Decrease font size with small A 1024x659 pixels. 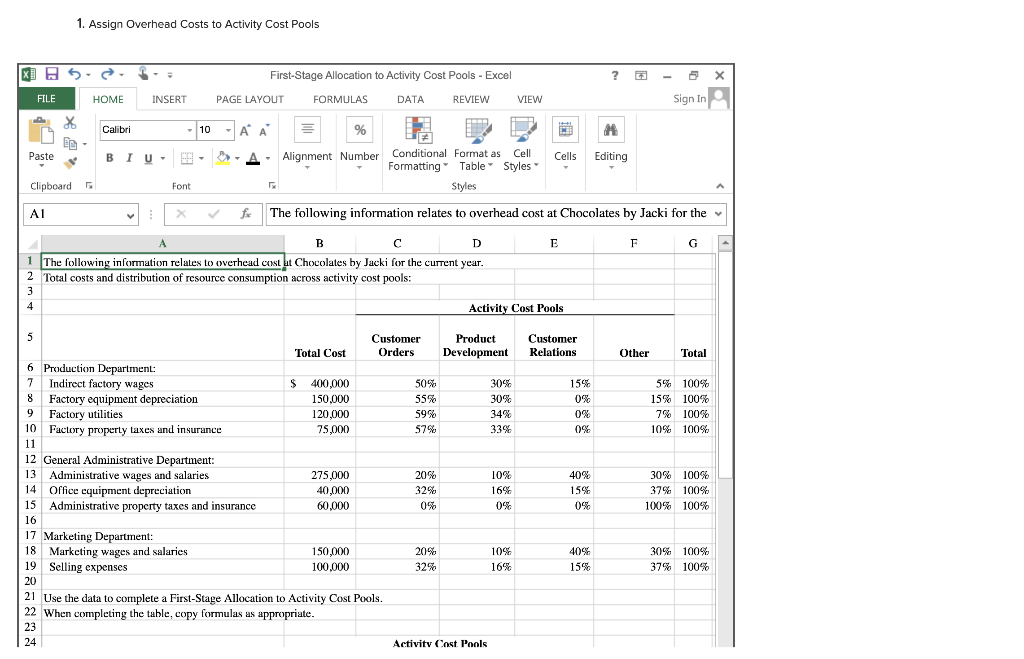(x=264, y=131)
